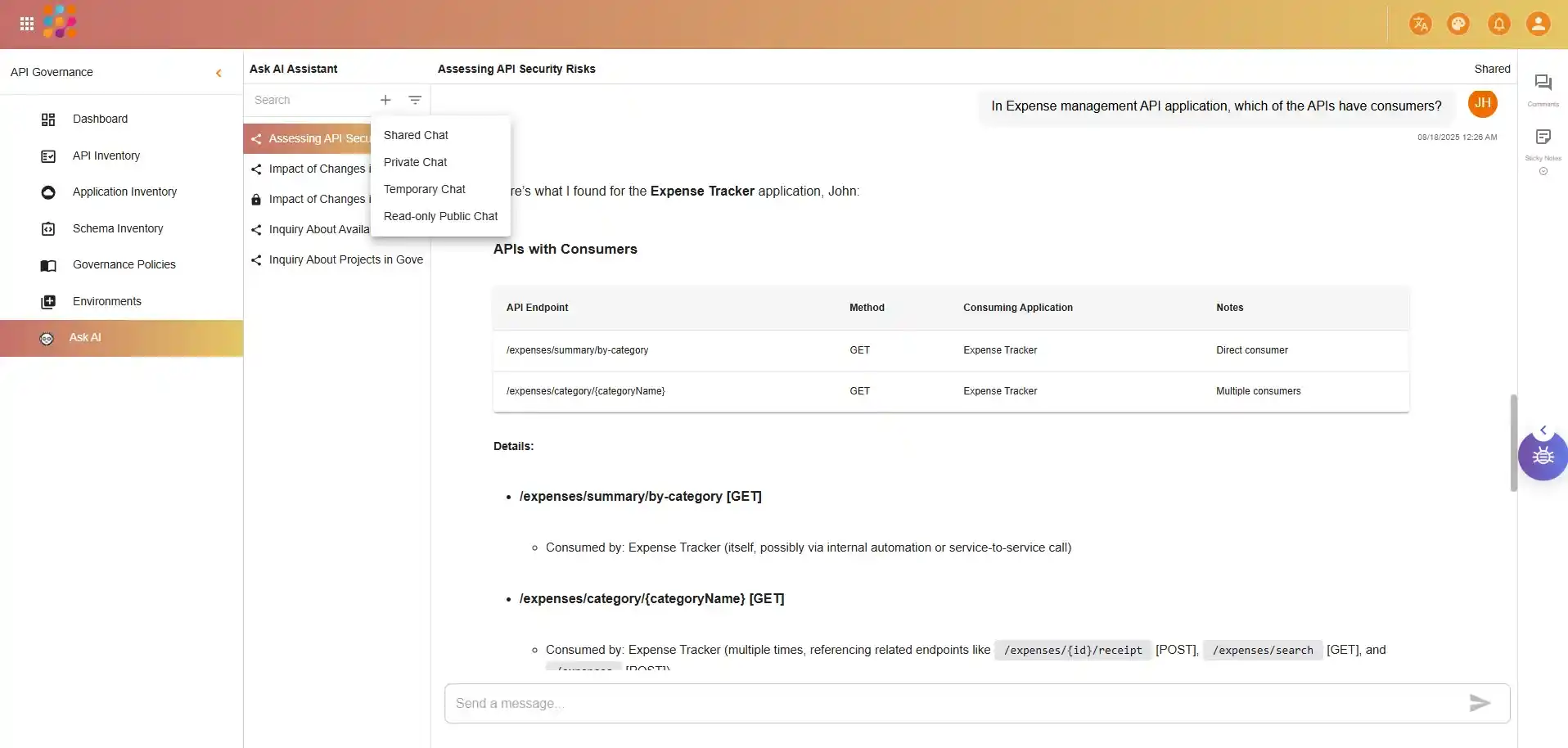Open Governance Policies page
The image size is (1568, 748).
point(124,264)
